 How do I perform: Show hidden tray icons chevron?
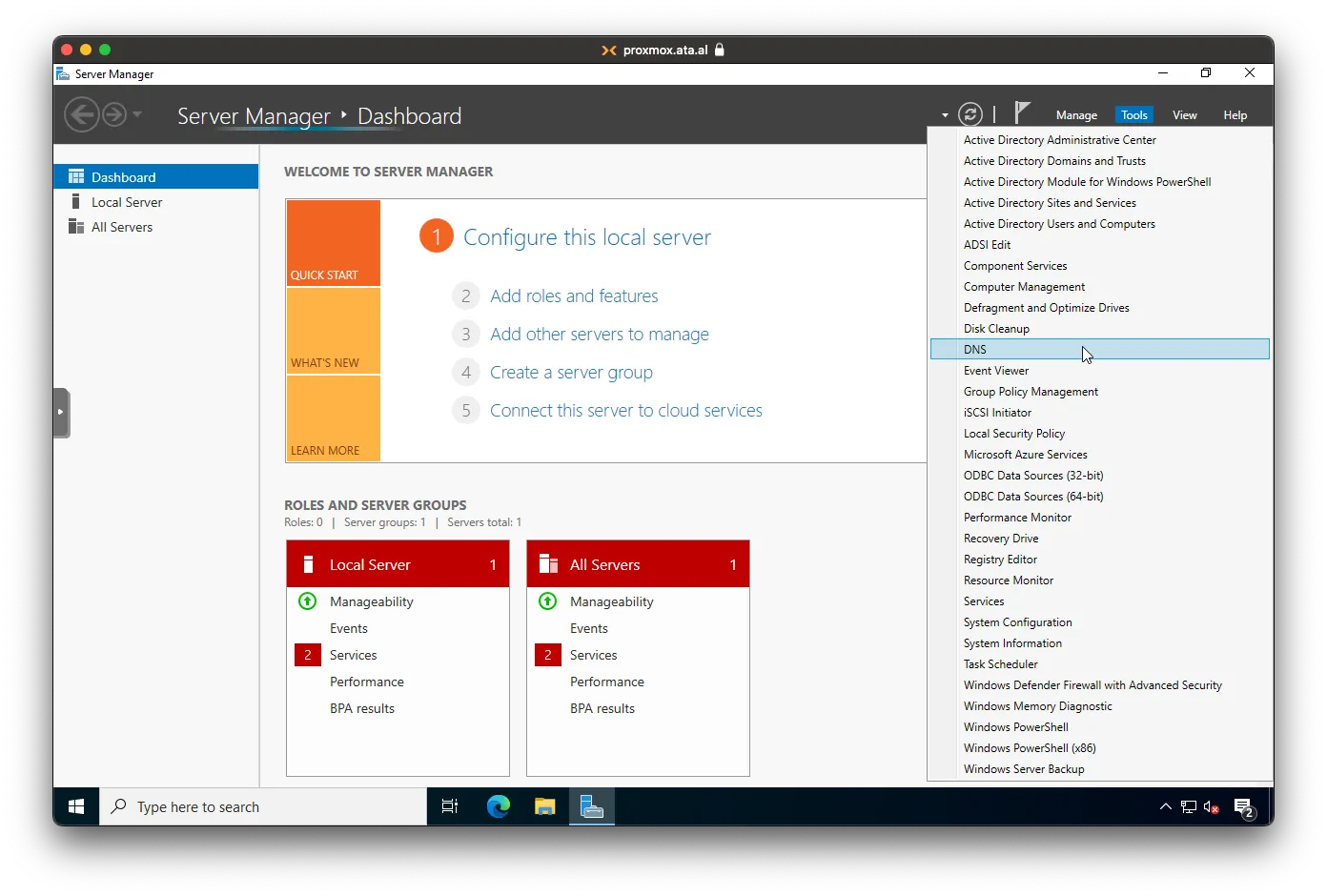[x=1165, y=806]
